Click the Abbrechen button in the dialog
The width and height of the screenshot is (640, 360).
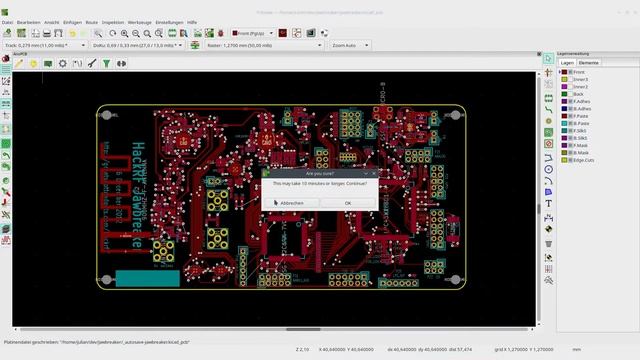(x=291, y=203)
